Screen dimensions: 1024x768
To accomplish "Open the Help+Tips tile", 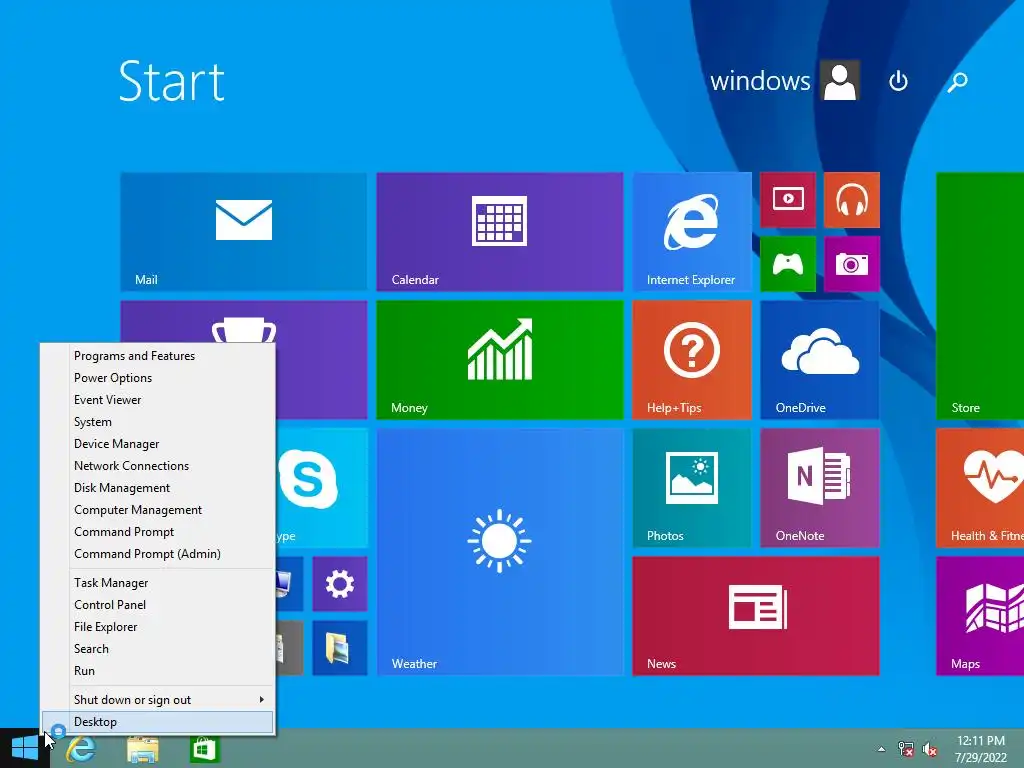I will (x=692, y=360).
